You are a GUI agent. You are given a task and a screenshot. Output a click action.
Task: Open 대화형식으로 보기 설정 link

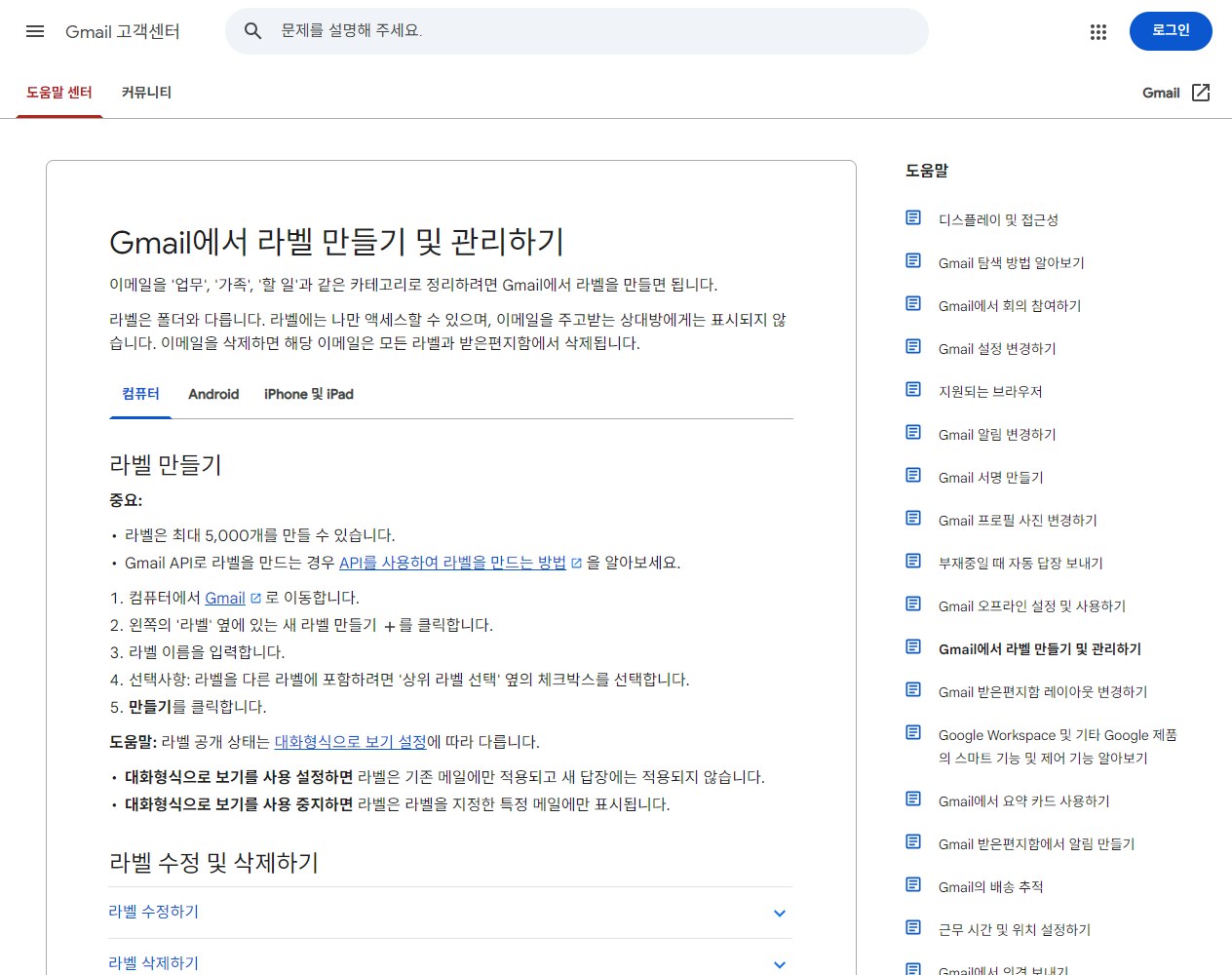point(351,742)
